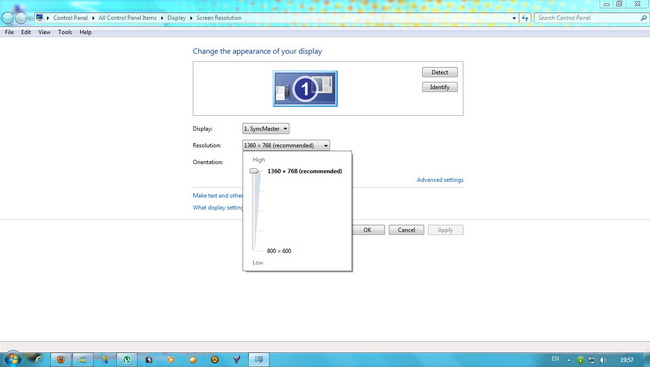Show hidden tray icons arrow
Image resolution: width=650 pixels, height=367 pixels.
click(569, 360)
